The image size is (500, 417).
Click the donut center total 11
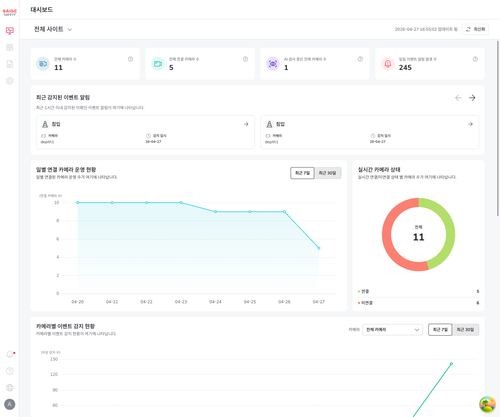[x=418, y=237]
